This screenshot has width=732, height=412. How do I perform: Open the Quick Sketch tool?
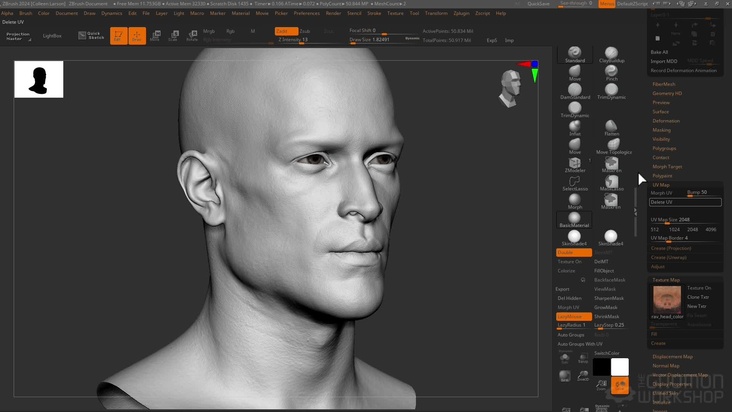92,35
